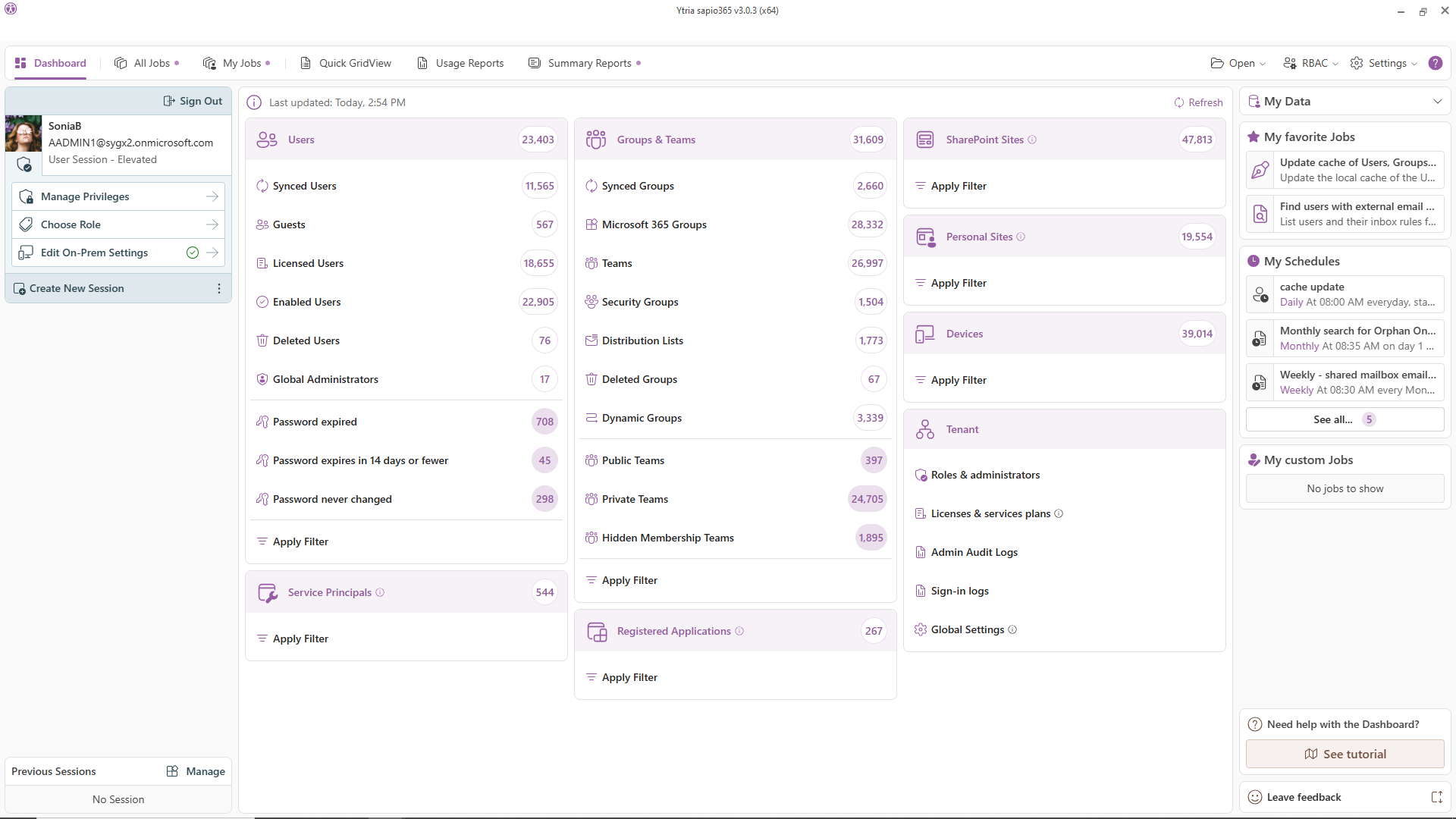The image size is (1456, 819).
Task: Click Leave feedback expand icon
Action: tap(1436, 797)
